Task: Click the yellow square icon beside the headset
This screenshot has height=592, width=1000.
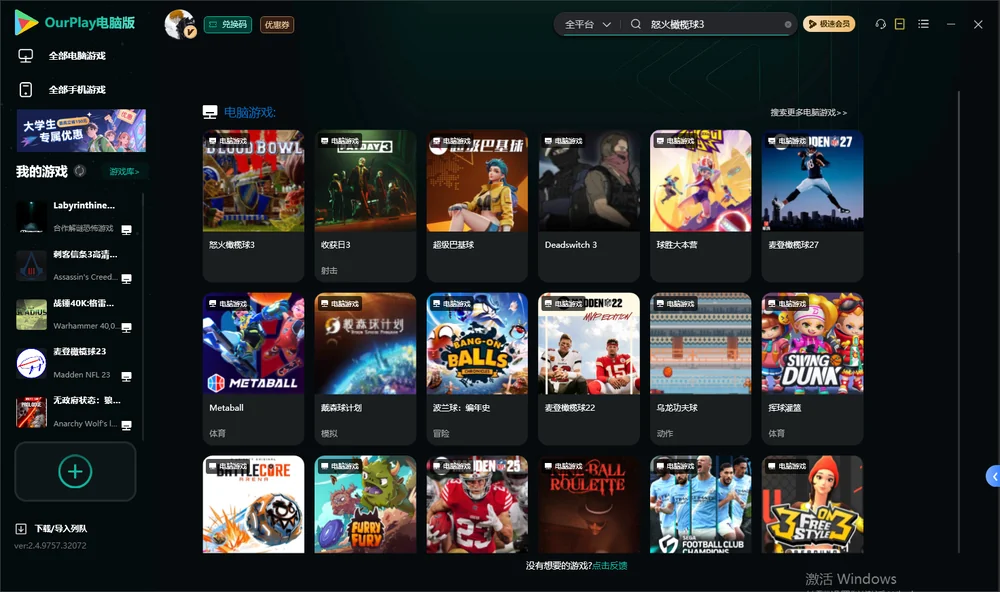Action: coord(900,24)
